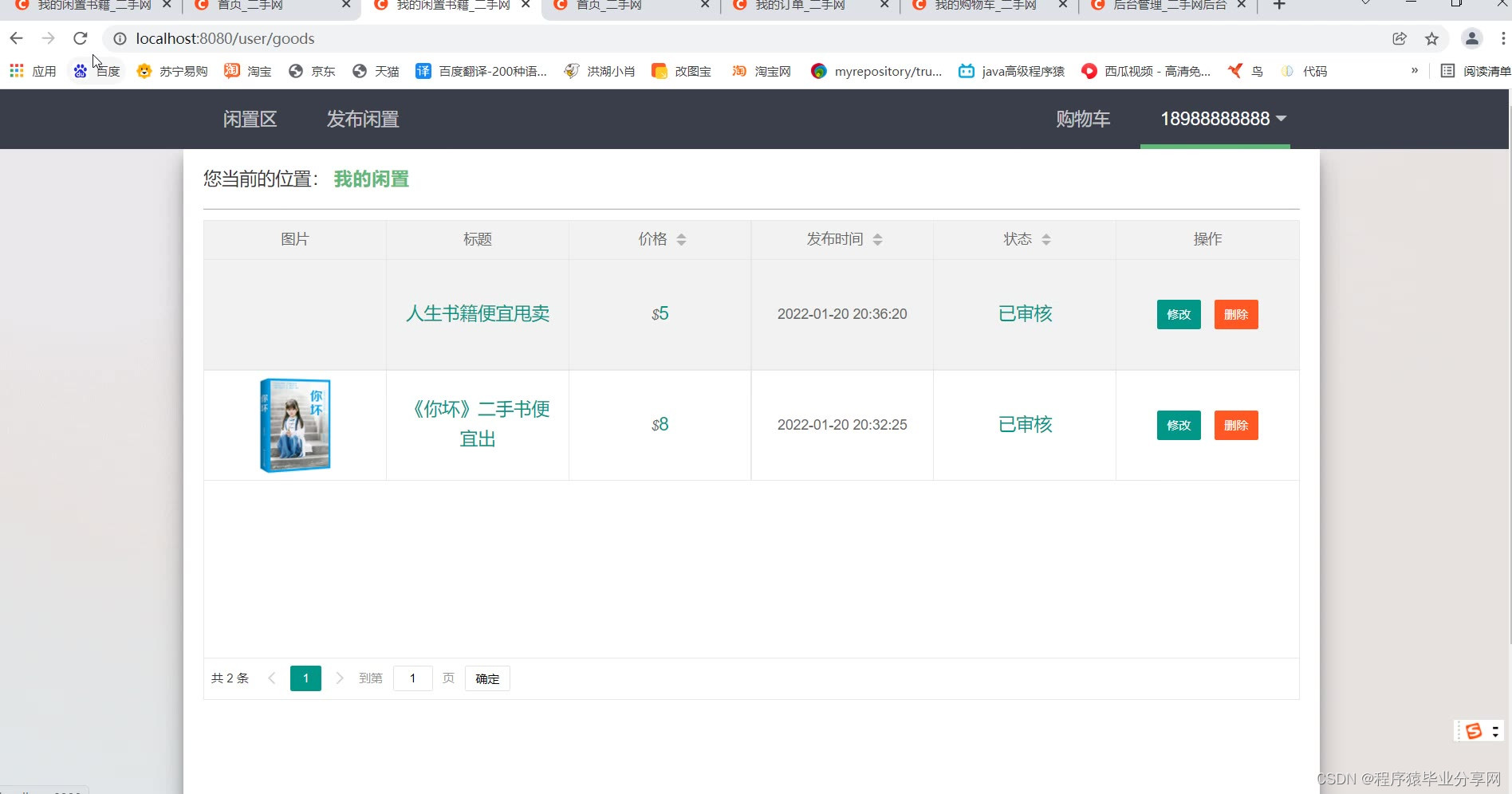The image size is (1512, 794).
Task: Open the 鸟 bookmark
Action: coord(1246,71)
